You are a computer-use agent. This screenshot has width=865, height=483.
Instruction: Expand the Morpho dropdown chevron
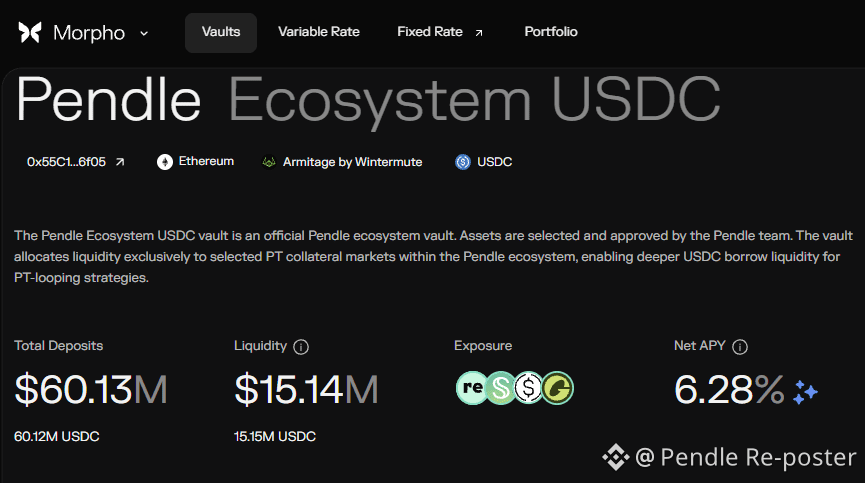click(144, 34)
